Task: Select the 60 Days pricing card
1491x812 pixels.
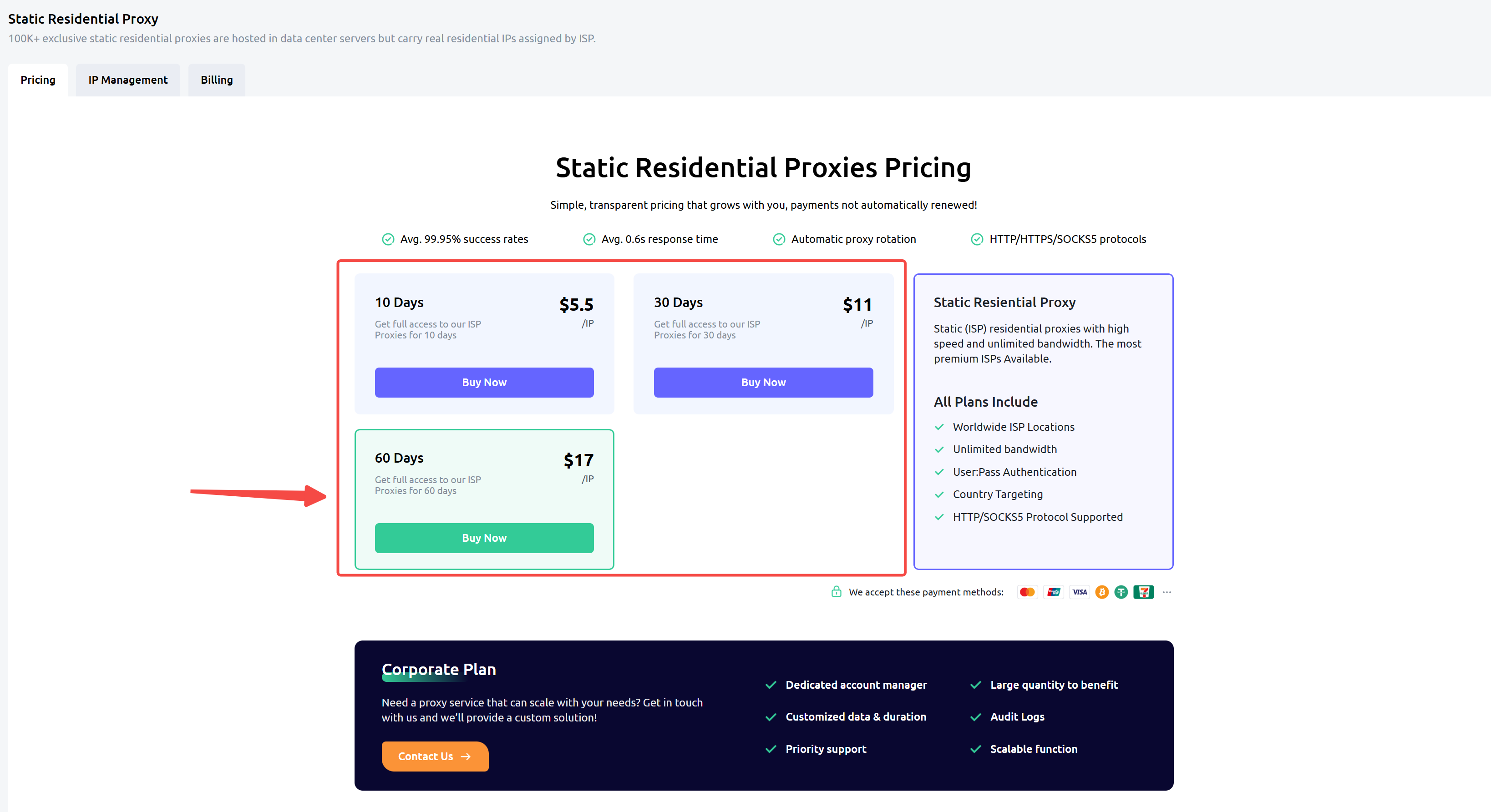Action: point(484,499)
